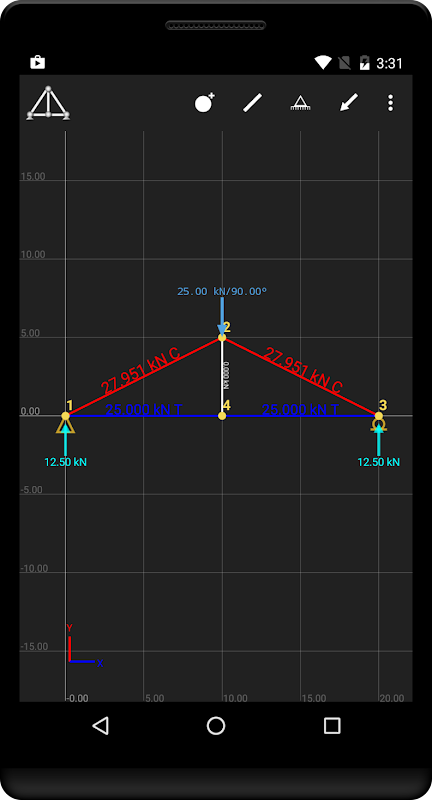
Task: Tap the Play Store notification icon
Action: pyautogui.click(x=38, y=63)
